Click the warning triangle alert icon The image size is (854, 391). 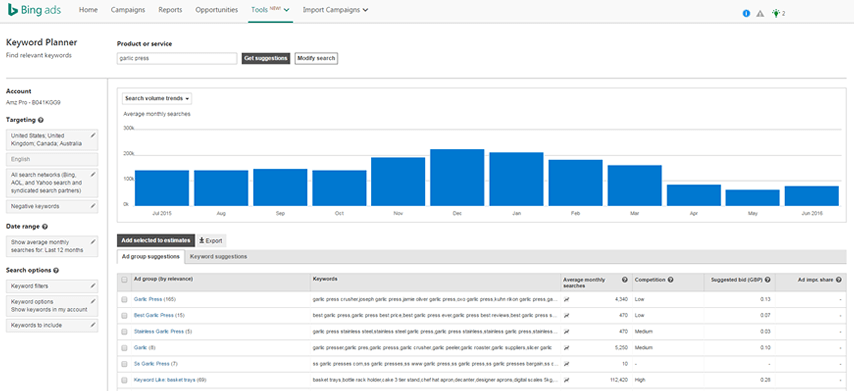coord(760,14)
